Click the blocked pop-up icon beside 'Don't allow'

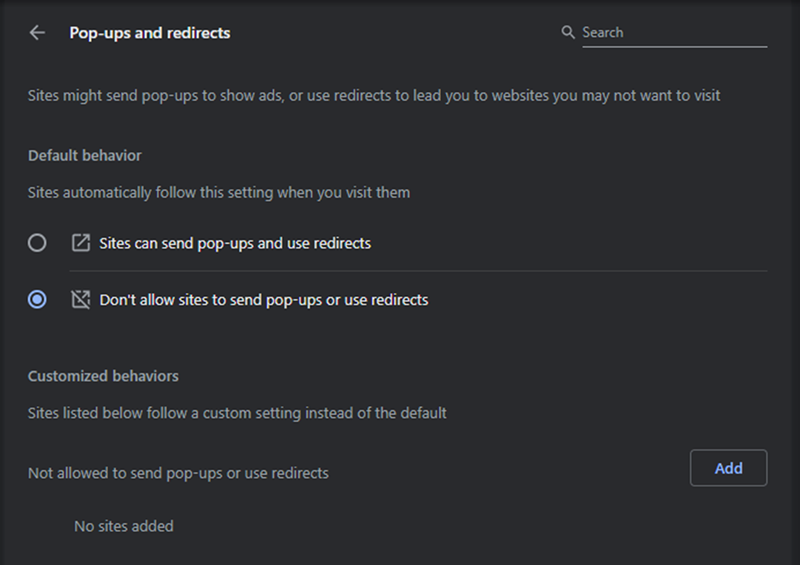[81, 300]
